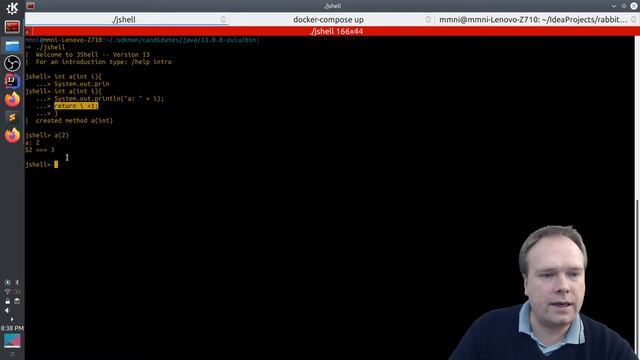This screenshot has width=640, height=360.
Task: Click the '$2 ==> 3' result line
Action: (x=40, y=150)
